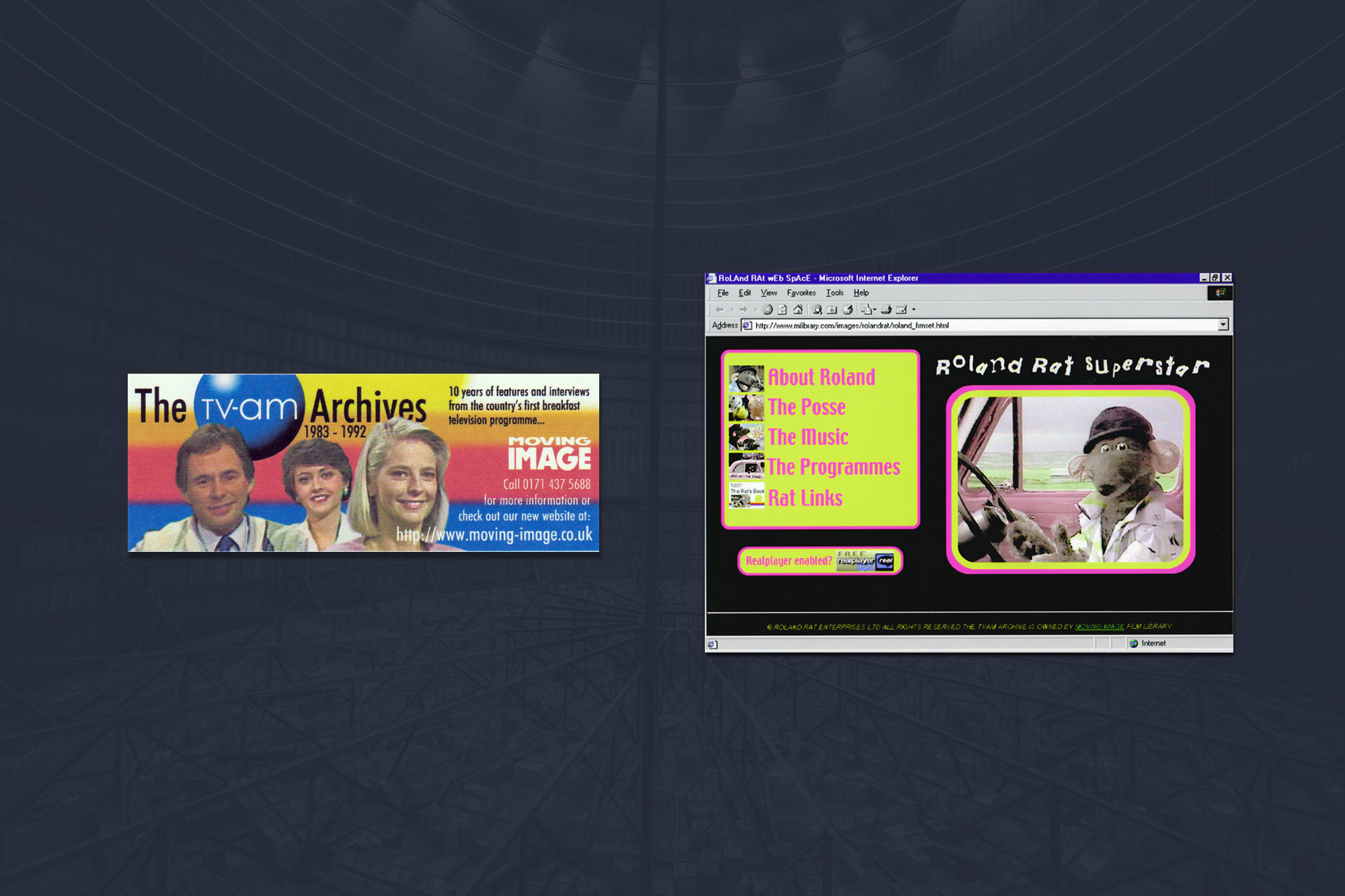The image size is (1345, 896).
Task: Go to the Home page icon
Action: (798, 309)
